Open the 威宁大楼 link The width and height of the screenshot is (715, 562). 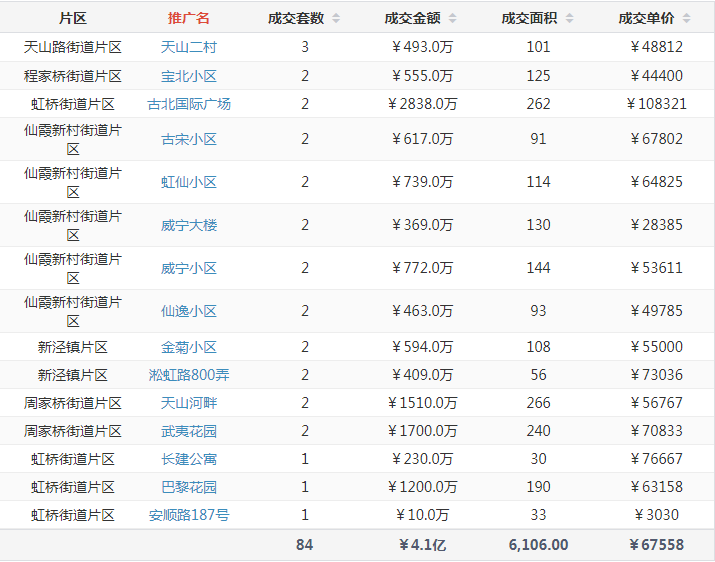click(189, 225)
